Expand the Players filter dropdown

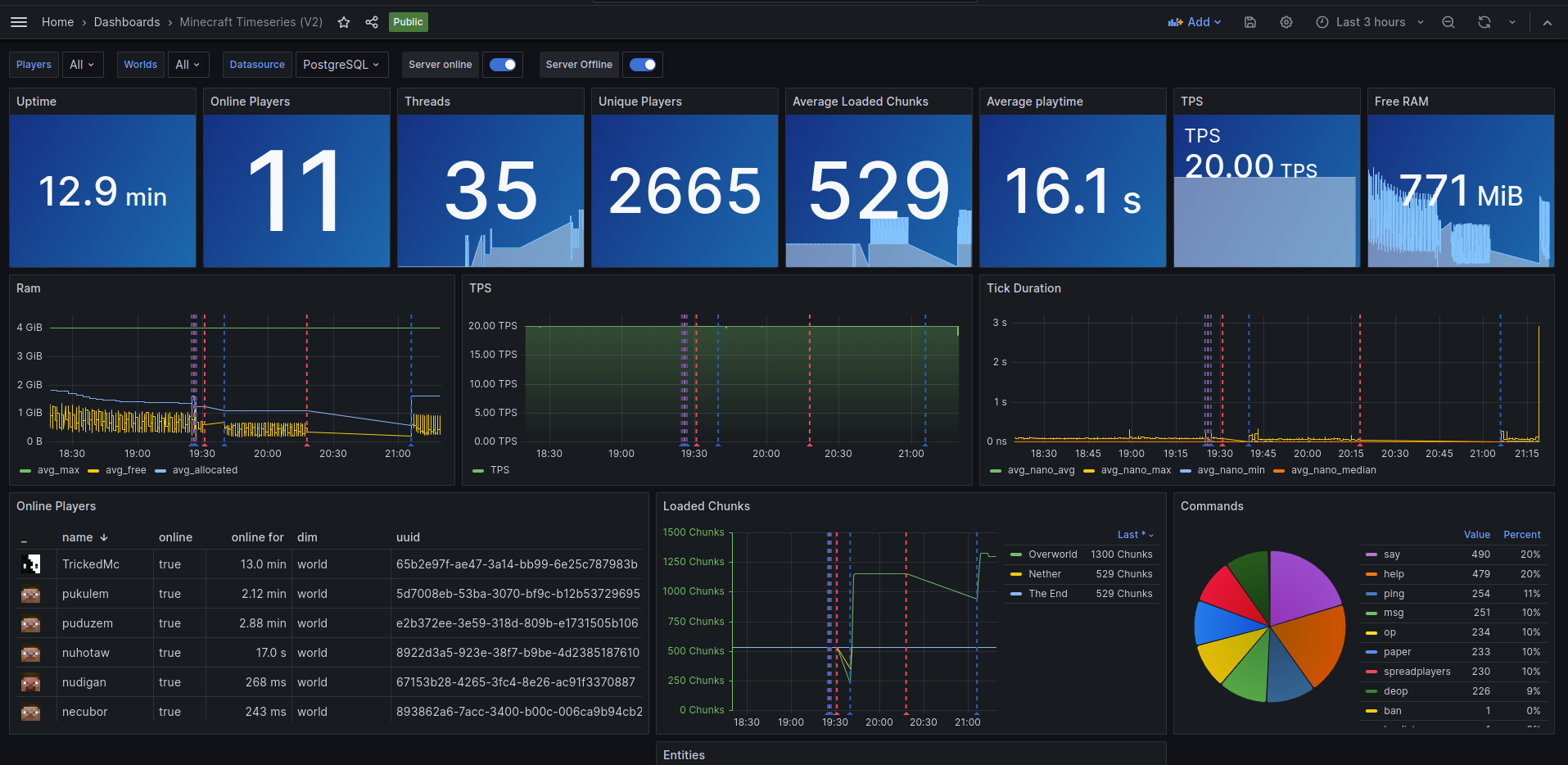[x=83, y=65]
